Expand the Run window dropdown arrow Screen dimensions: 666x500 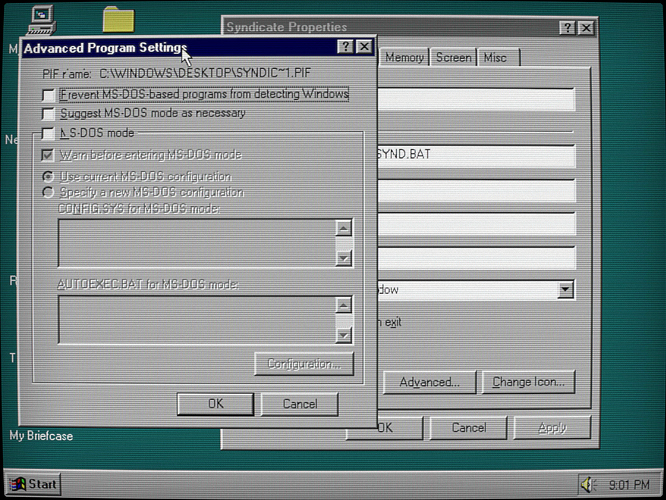pyautogui.click(x=566, y=290)
